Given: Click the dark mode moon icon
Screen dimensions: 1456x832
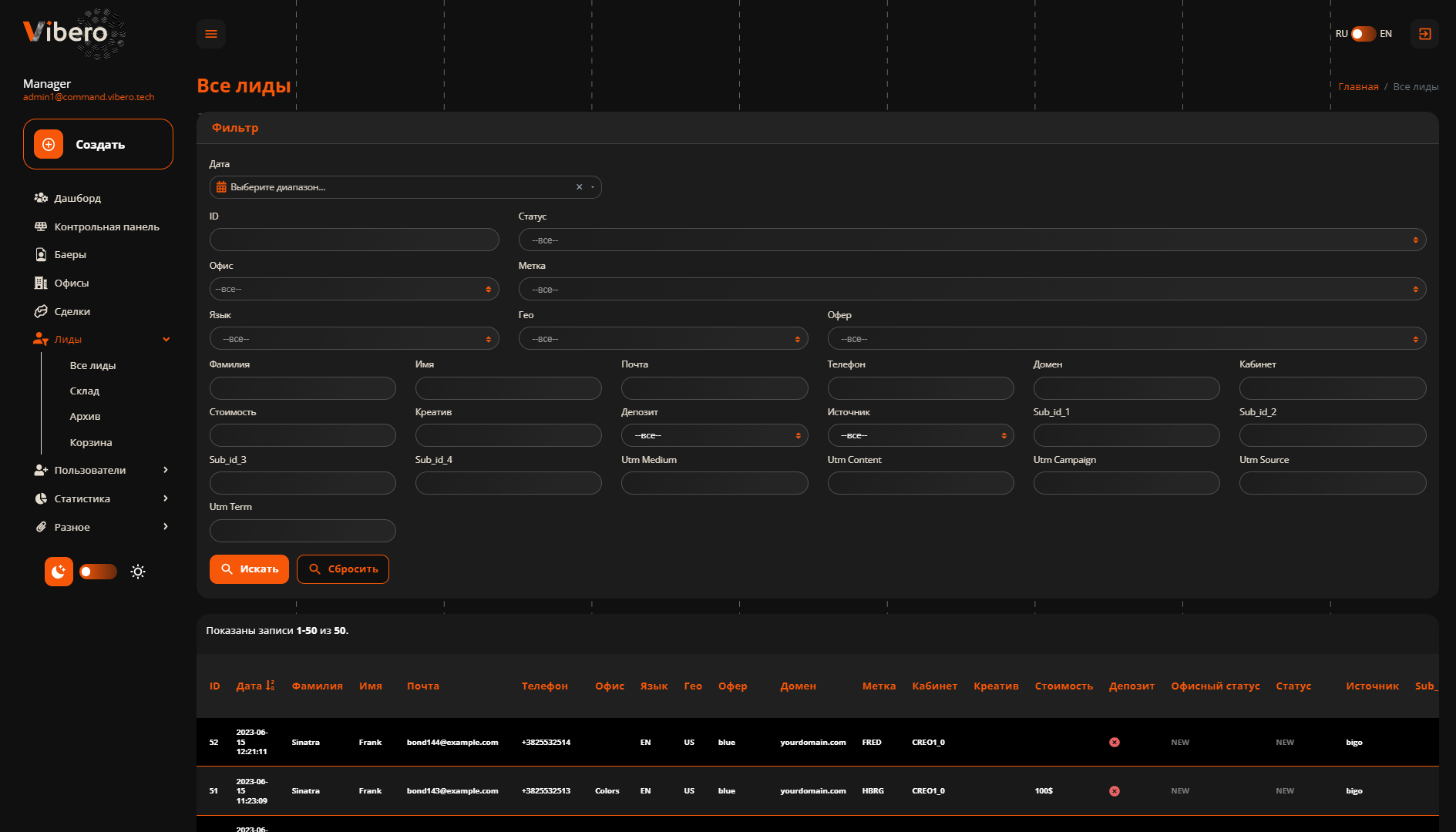Looking at the screenshot, I should point(59,572).
